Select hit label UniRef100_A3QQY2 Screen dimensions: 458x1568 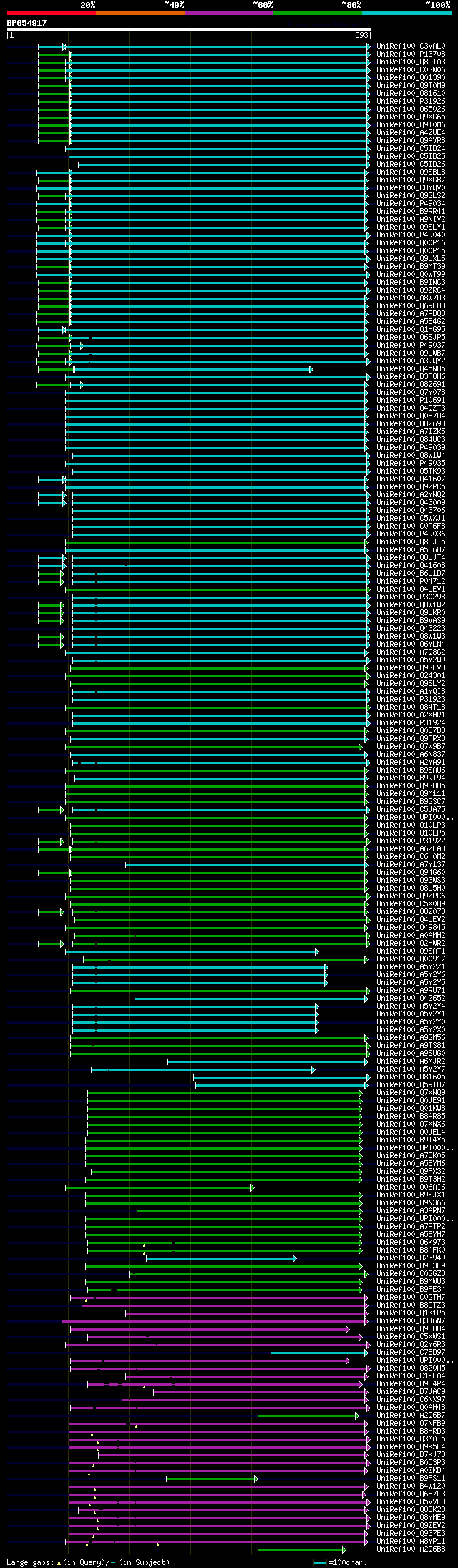pyautogui.click(x=411, y=361)
